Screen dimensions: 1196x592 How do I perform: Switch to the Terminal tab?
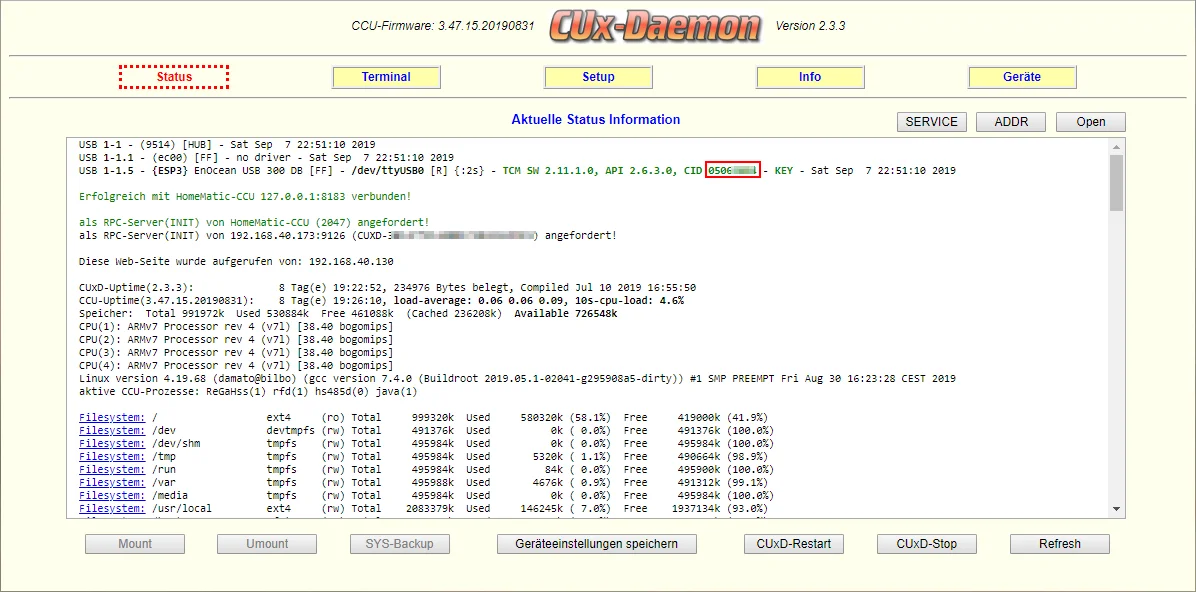386,77
